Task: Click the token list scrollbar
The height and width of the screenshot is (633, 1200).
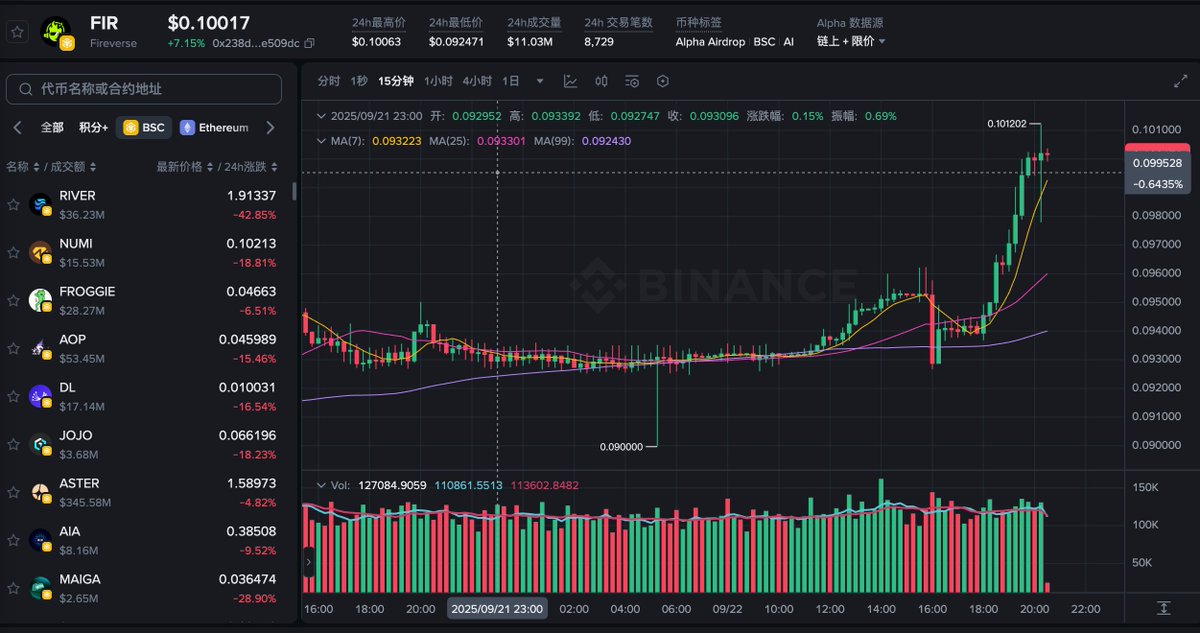Action: (293, 190)
